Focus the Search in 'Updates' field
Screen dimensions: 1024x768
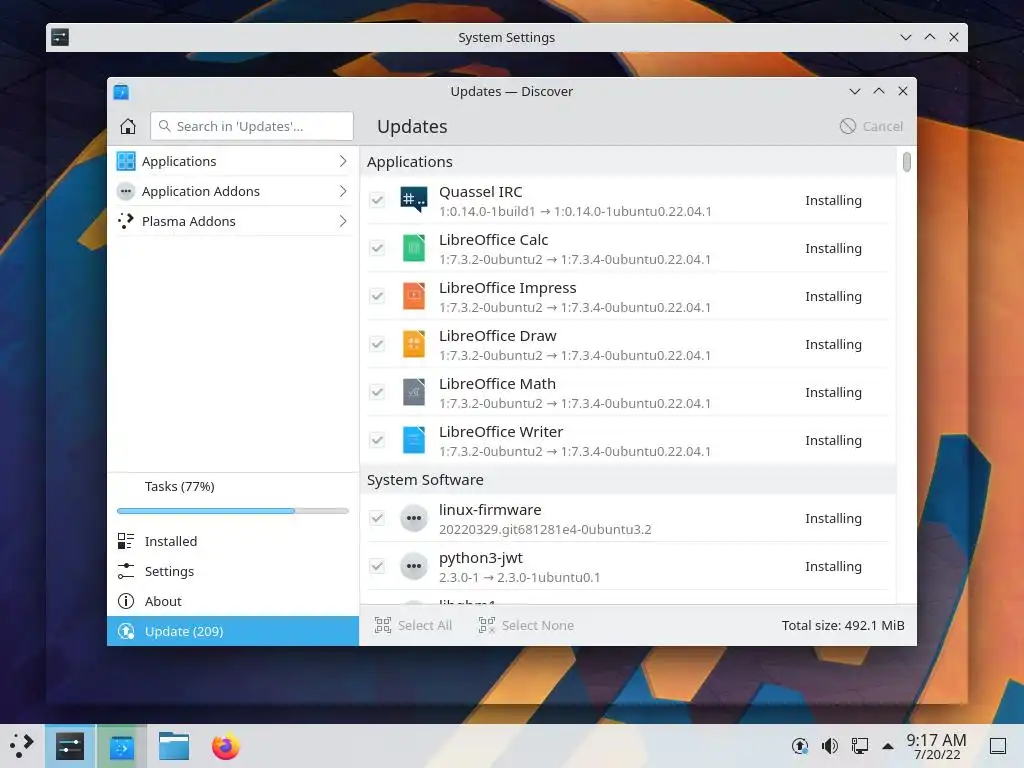252,126
